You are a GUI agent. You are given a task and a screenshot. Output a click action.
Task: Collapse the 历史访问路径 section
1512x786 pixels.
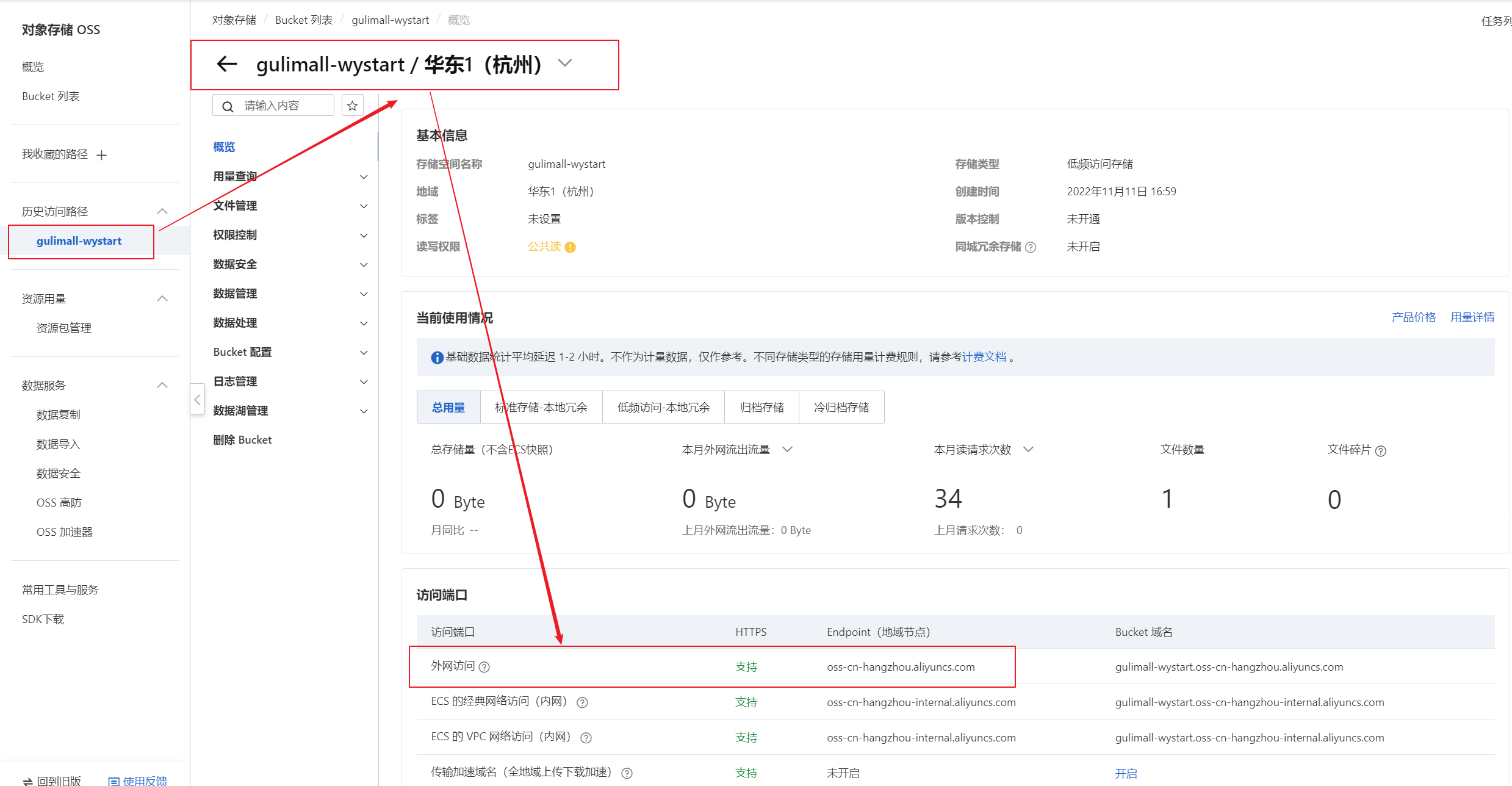click(162, 211)
